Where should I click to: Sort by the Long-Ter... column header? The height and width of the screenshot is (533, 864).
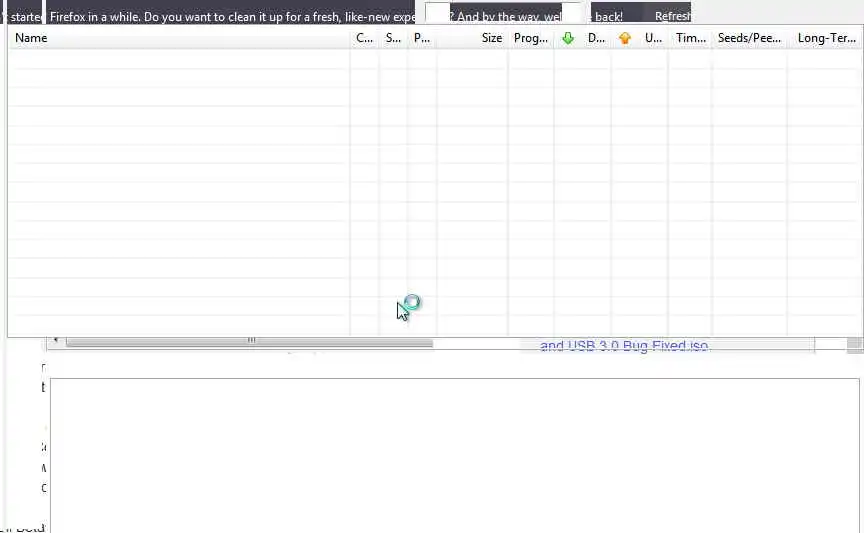826,38
